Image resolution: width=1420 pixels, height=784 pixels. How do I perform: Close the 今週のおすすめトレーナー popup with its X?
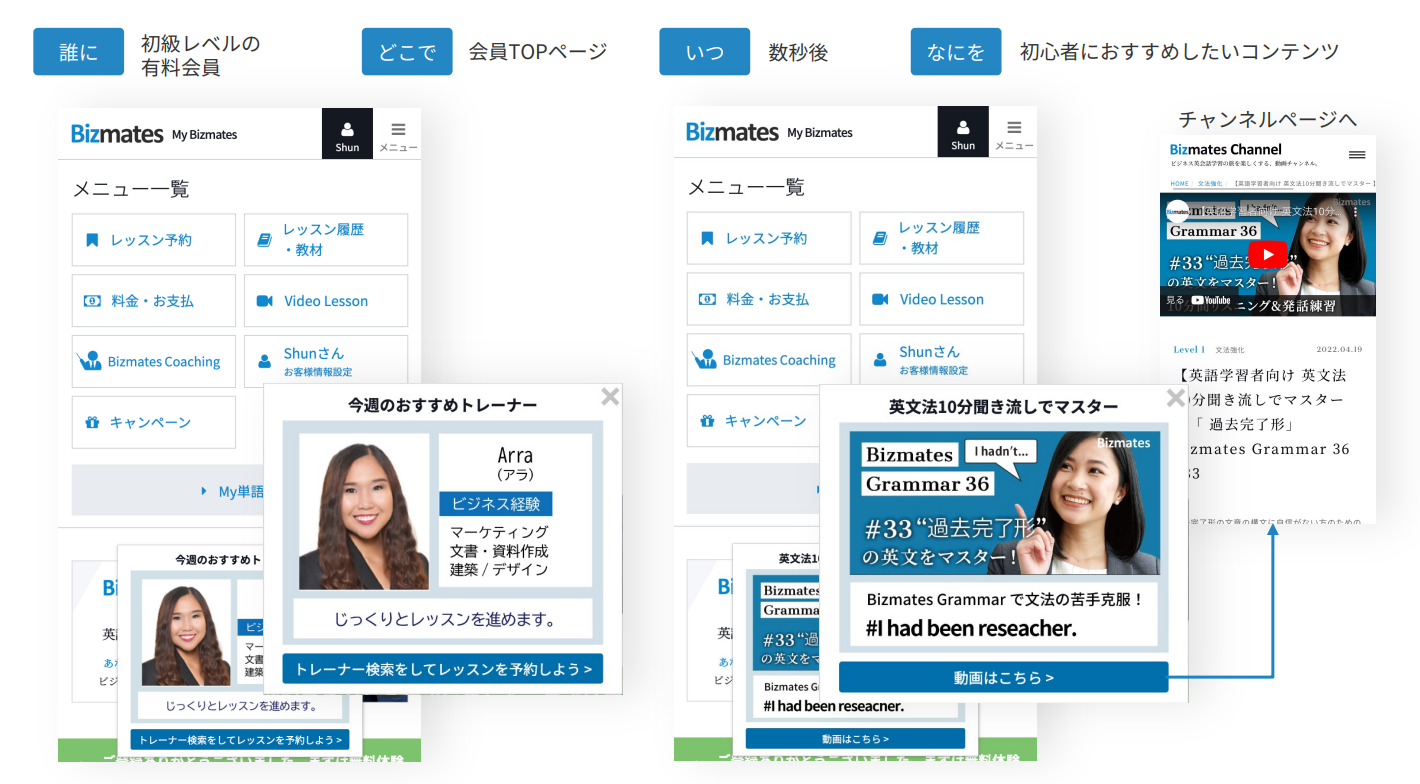click(610, 397)
